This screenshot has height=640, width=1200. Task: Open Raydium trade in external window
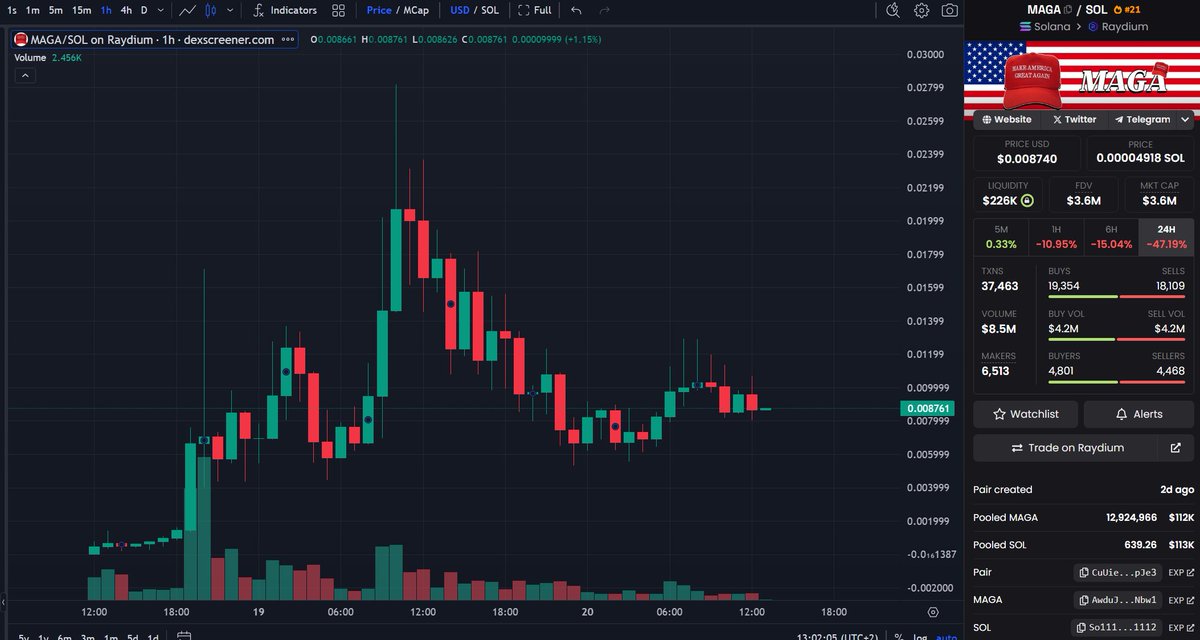point(1176,448)
